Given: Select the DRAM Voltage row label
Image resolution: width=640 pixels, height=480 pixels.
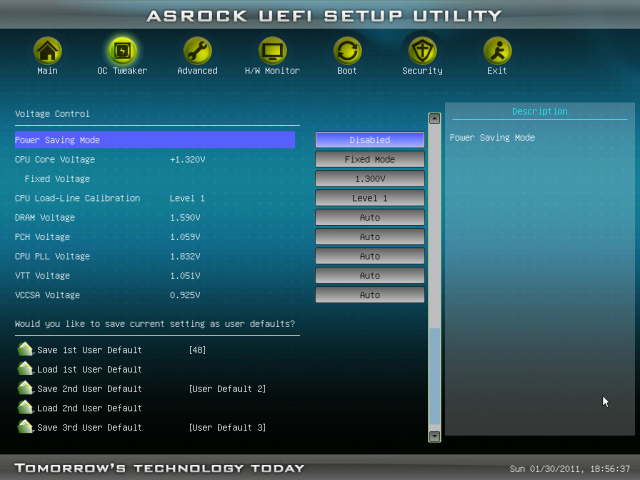Looking at the screenshot, I should click(45, 218).
